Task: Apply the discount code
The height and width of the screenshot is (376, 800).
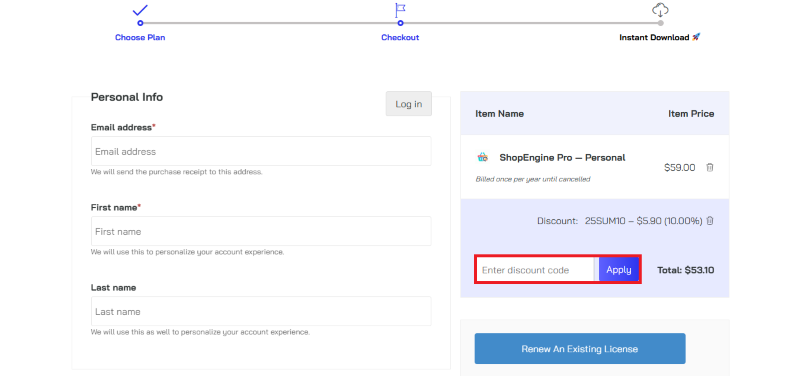Action: (618, 270)
